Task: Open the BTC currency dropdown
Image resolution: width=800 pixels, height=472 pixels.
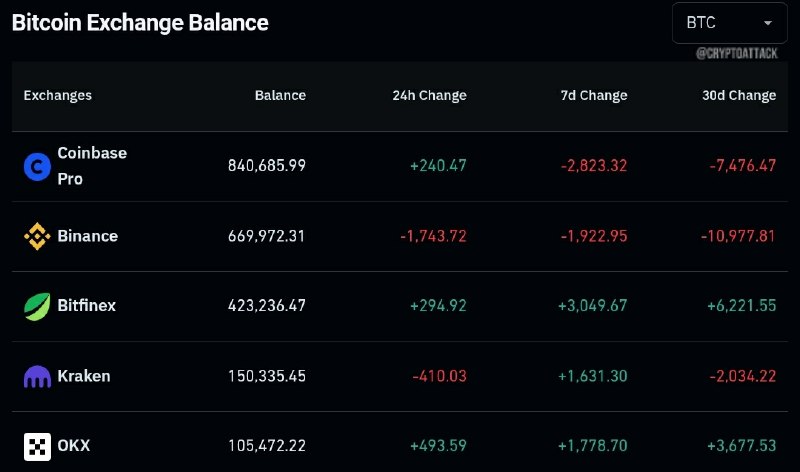Action: (x=730, y=23)
